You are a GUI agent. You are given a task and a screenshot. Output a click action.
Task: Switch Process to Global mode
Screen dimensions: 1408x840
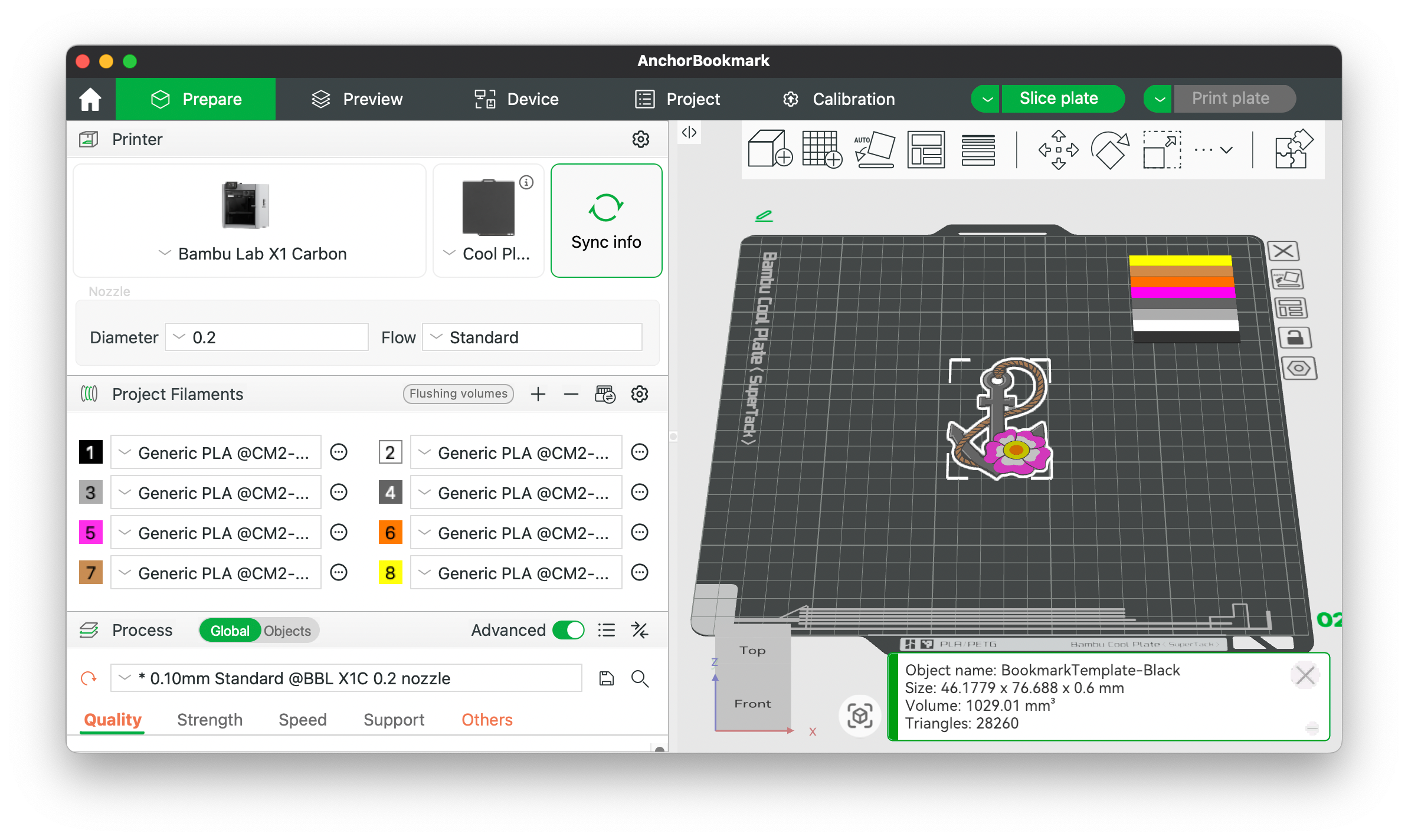[230, 631]
